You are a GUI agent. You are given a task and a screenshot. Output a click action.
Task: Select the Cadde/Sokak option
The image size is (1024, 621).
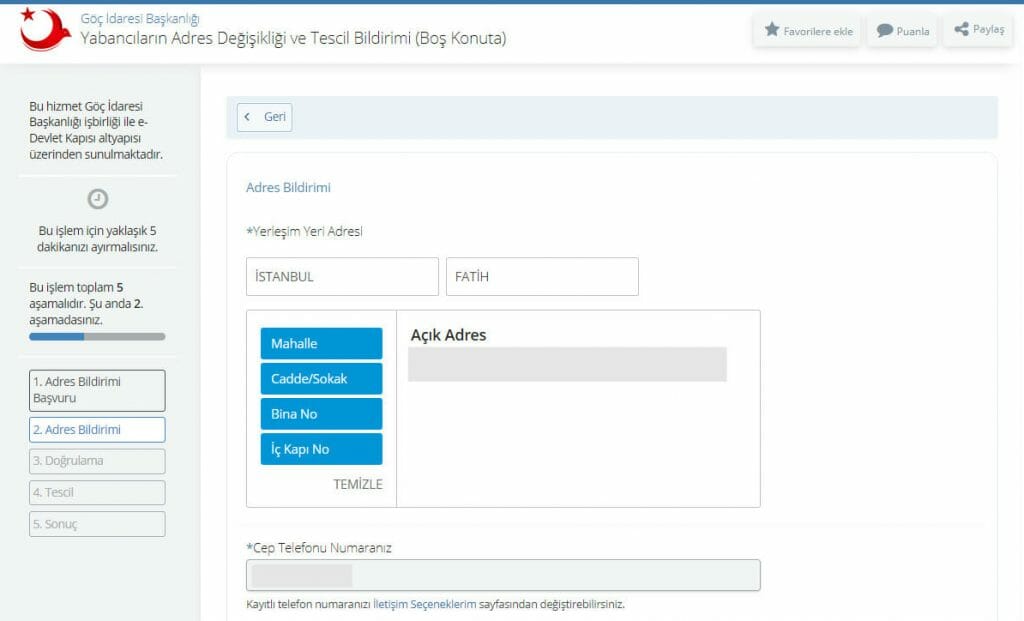(x=321, y=379)
